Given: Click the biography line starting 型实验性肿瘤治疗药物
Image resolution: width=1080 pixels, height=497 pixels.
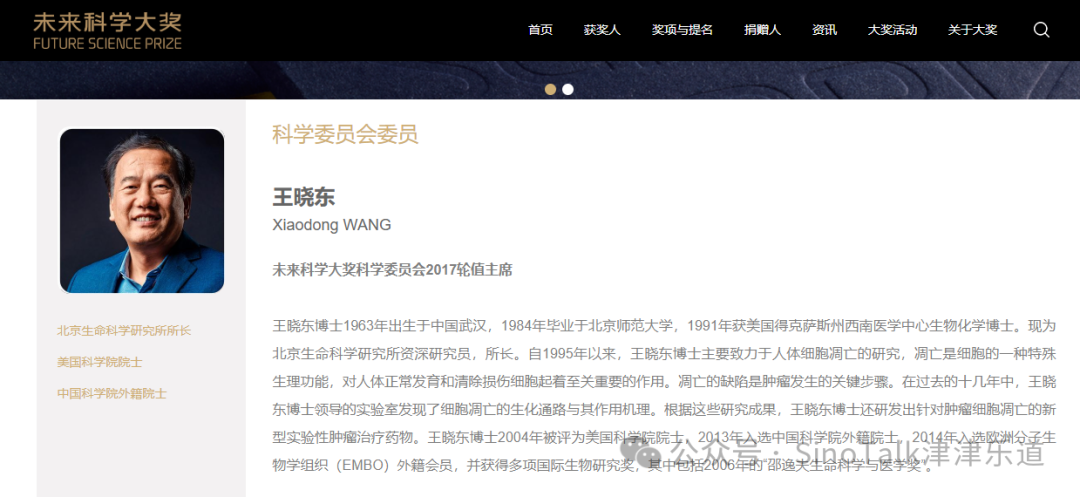Looking at the screenshot, I should [663, 437].
